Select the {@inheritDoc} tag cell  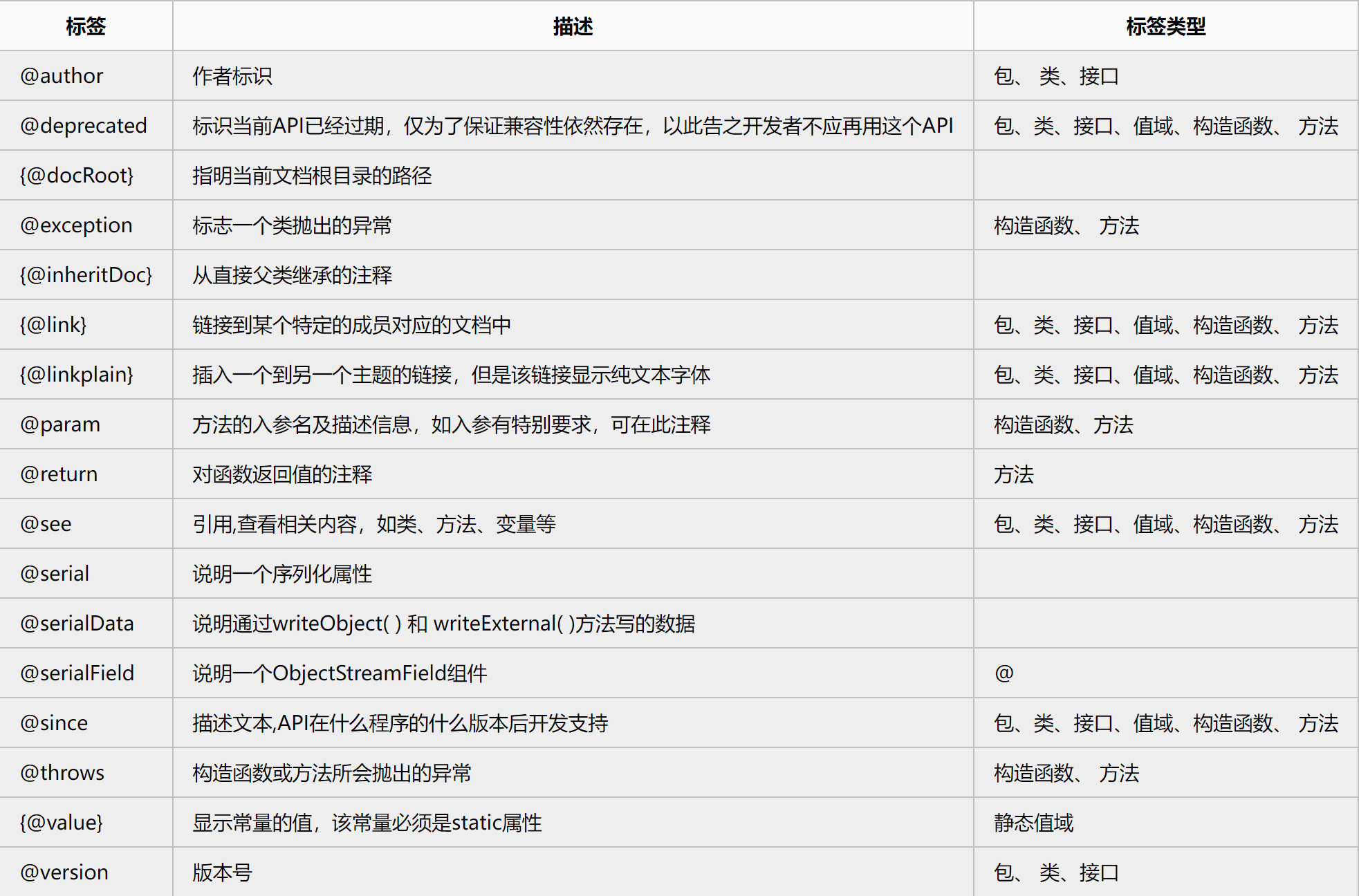pos(86,275)
